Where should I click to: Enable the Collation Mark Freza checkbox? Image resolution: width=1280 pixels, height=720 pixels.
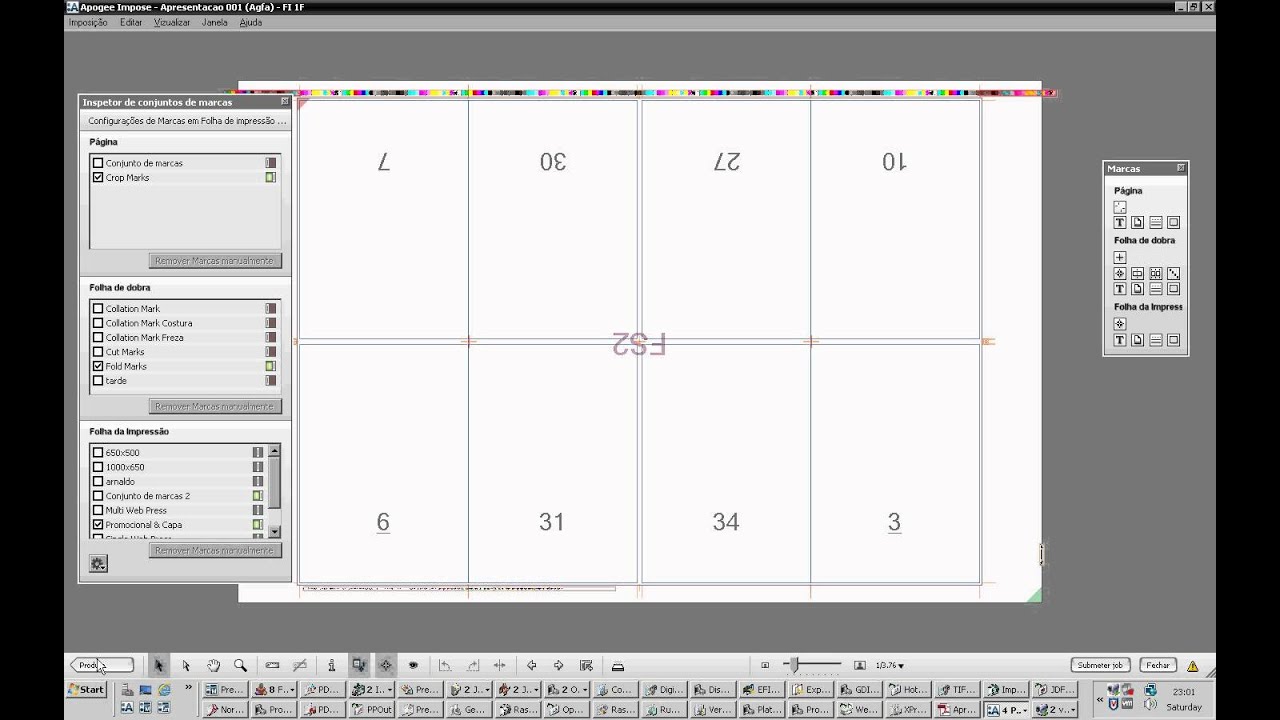(98, 337)
